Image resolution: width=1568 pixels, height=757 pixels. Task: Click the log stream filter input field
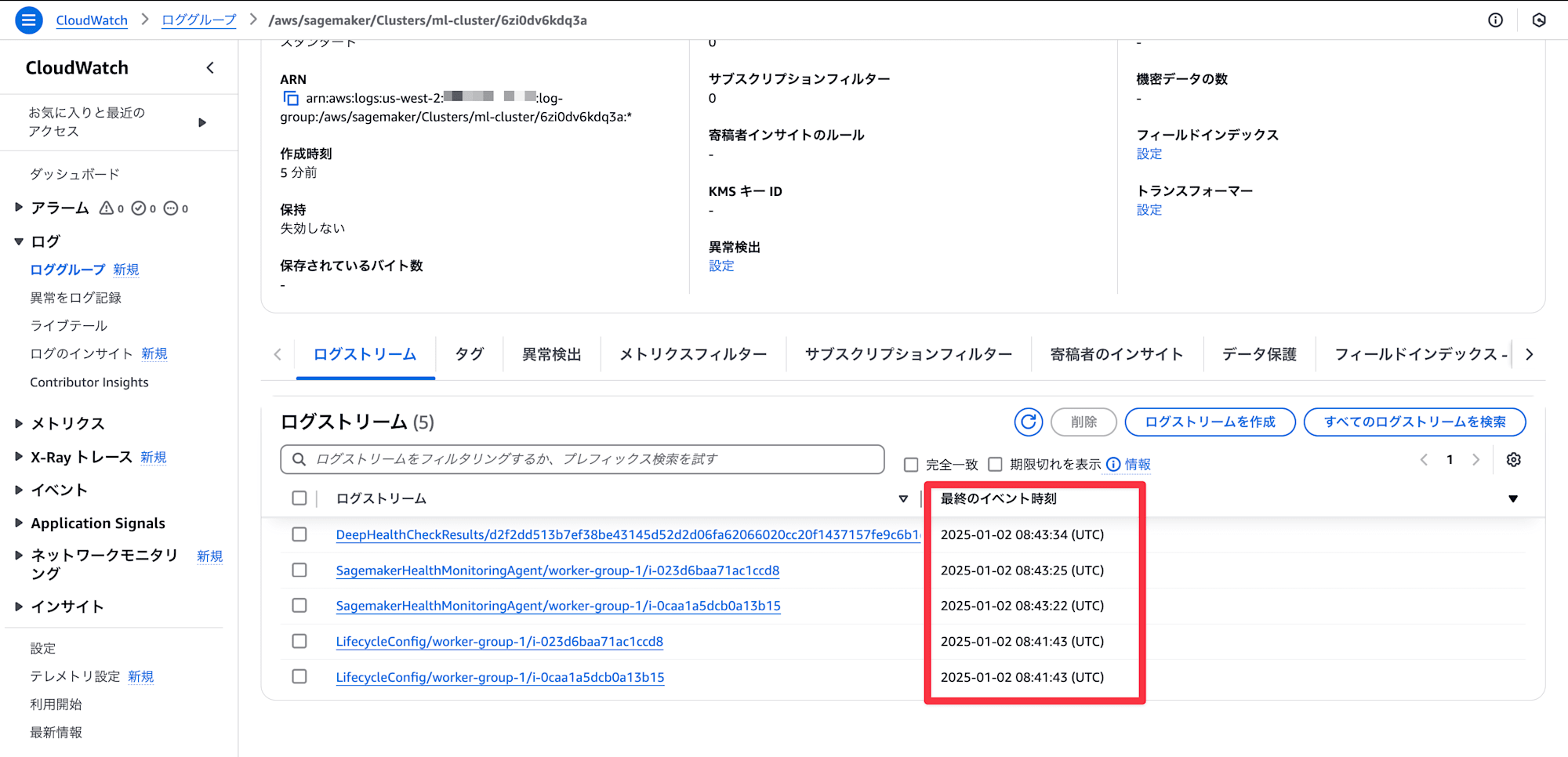pos(583,459)
